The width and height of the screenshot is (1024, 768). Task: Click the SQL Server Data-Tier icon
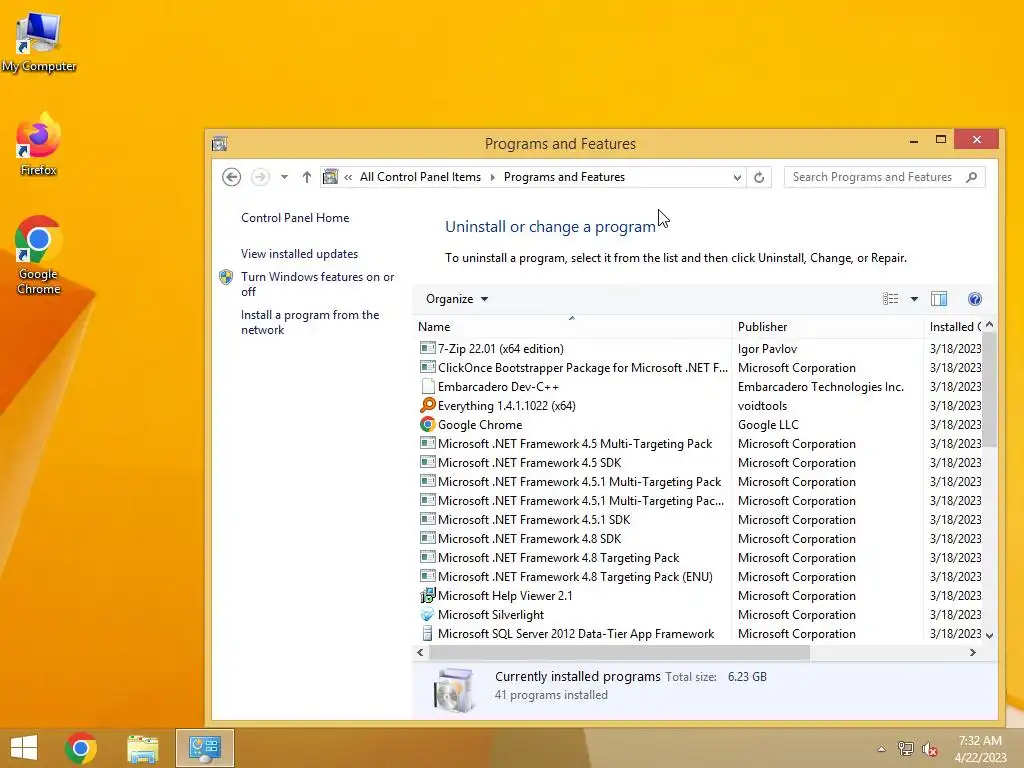427,633
